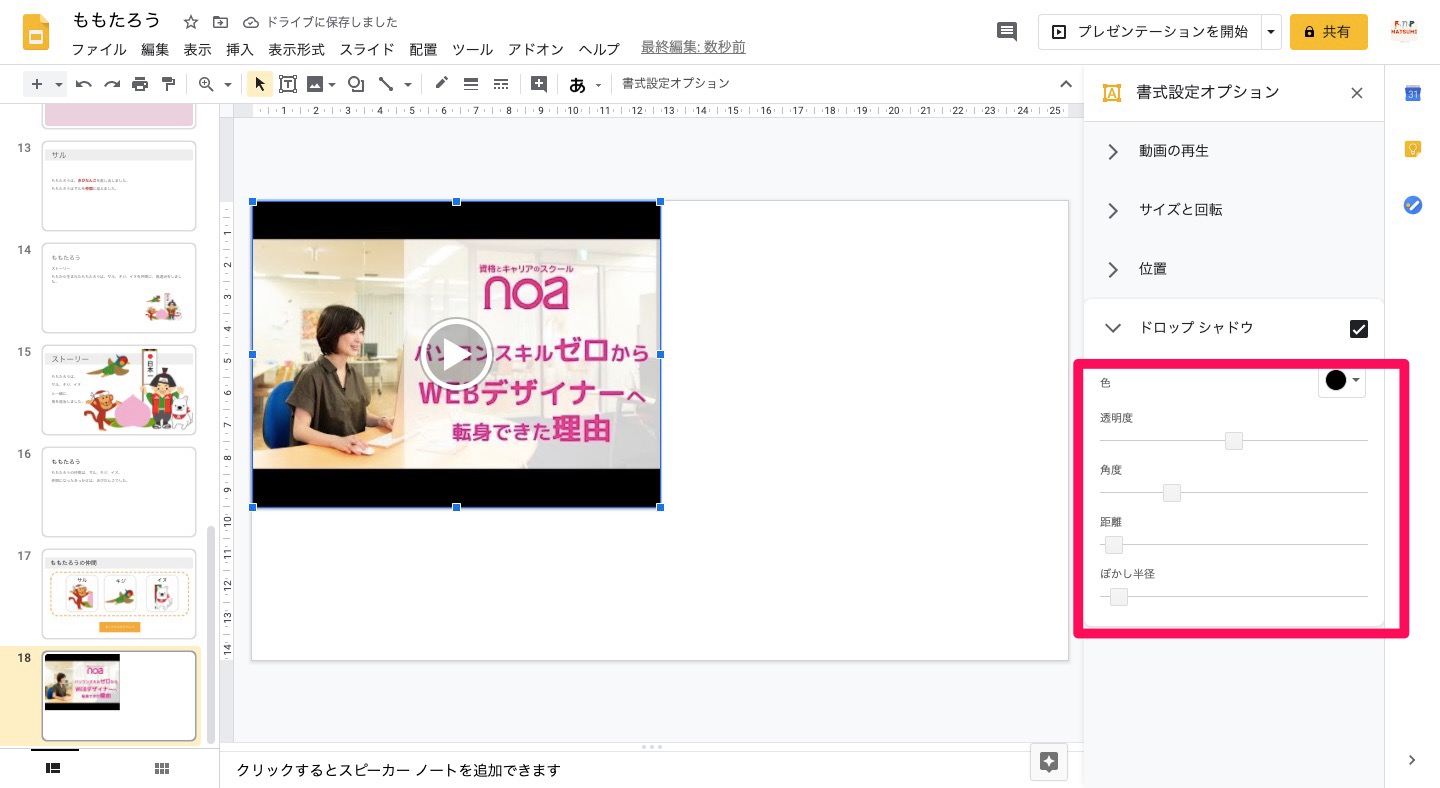The height and width of the screenshot is (788, 1440).
Task: Adjust the 透明度 slider handle
Action: (x=1234, y=441)
